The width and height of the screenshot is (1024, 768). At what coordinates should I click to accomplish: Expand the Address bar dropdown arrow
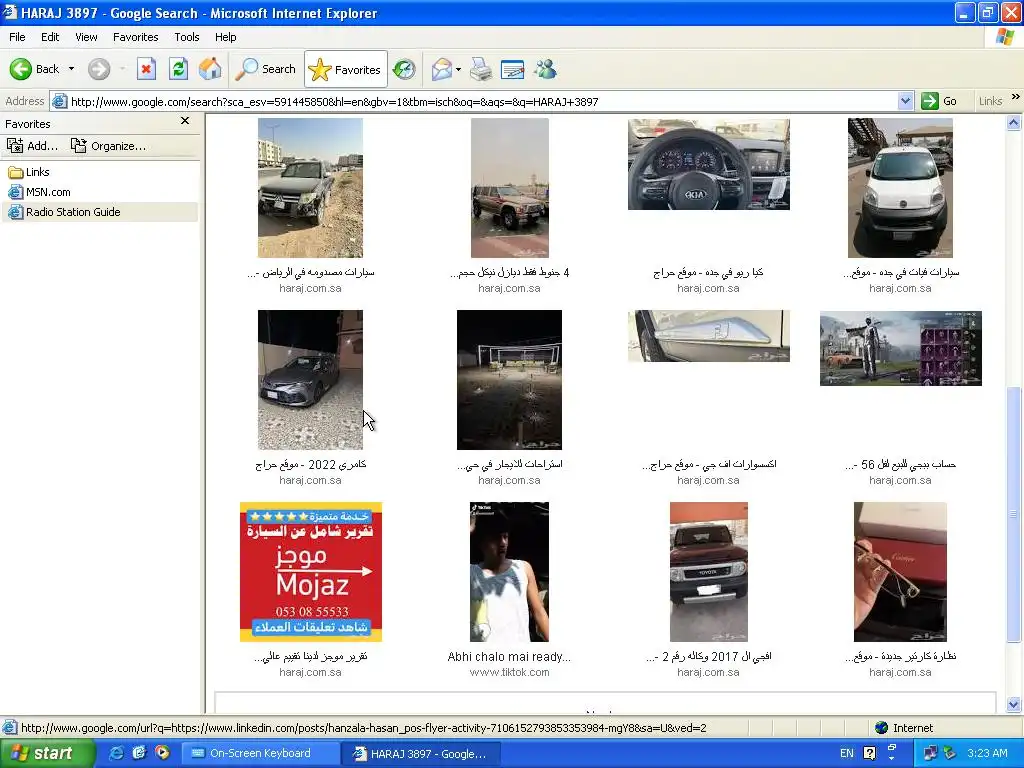[905, 101]
